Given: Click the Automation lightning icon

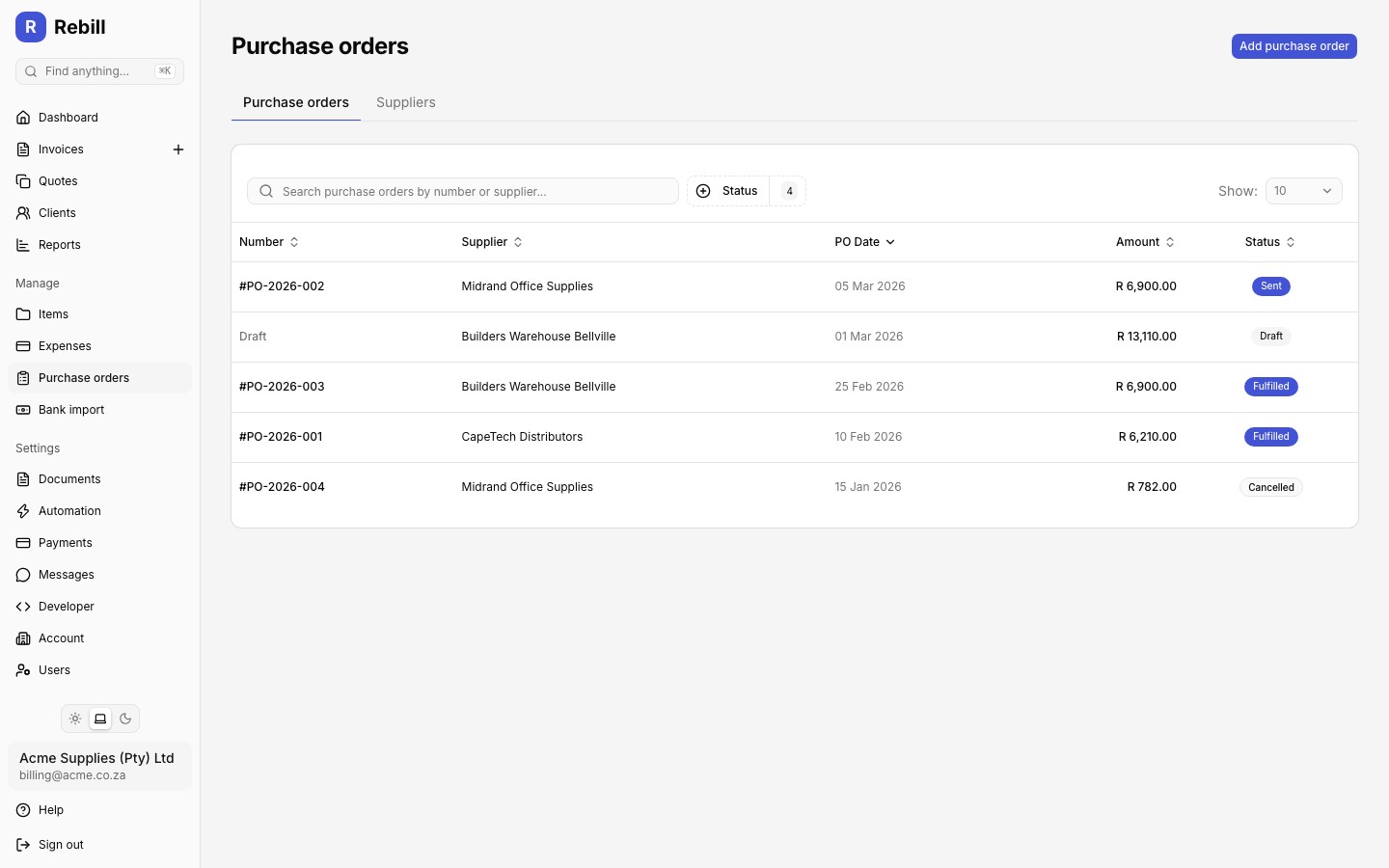Looking at the screenshot, I should coord(23,511).
